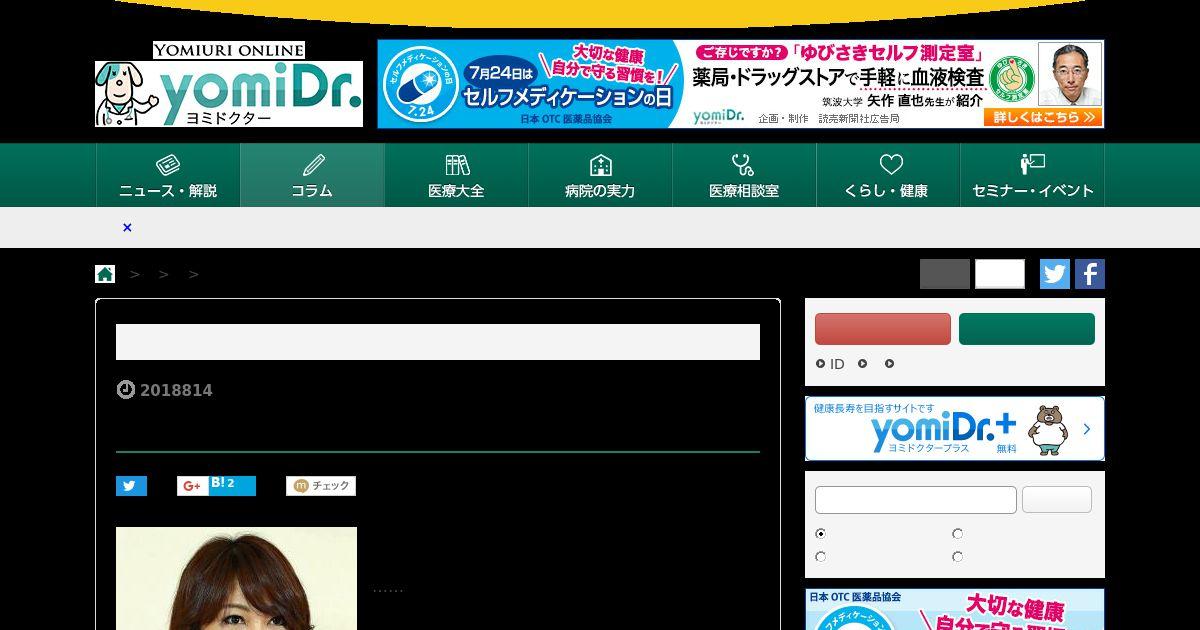Open the くらし・健康 tab
The image size is (1200, 630).
point(888,175)
